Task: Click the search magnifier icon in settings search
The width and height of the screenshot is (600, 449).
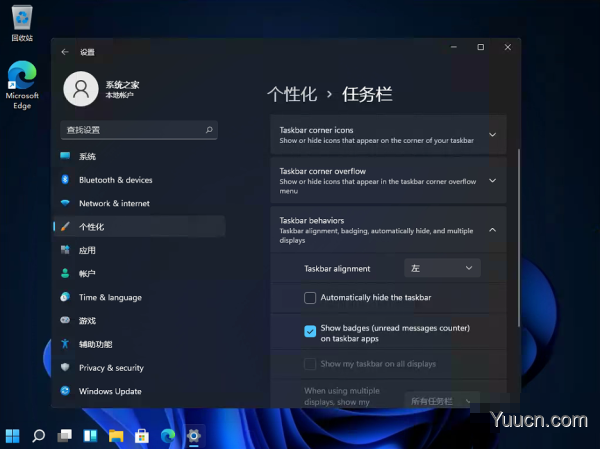Action: click(x=209, y=130)
